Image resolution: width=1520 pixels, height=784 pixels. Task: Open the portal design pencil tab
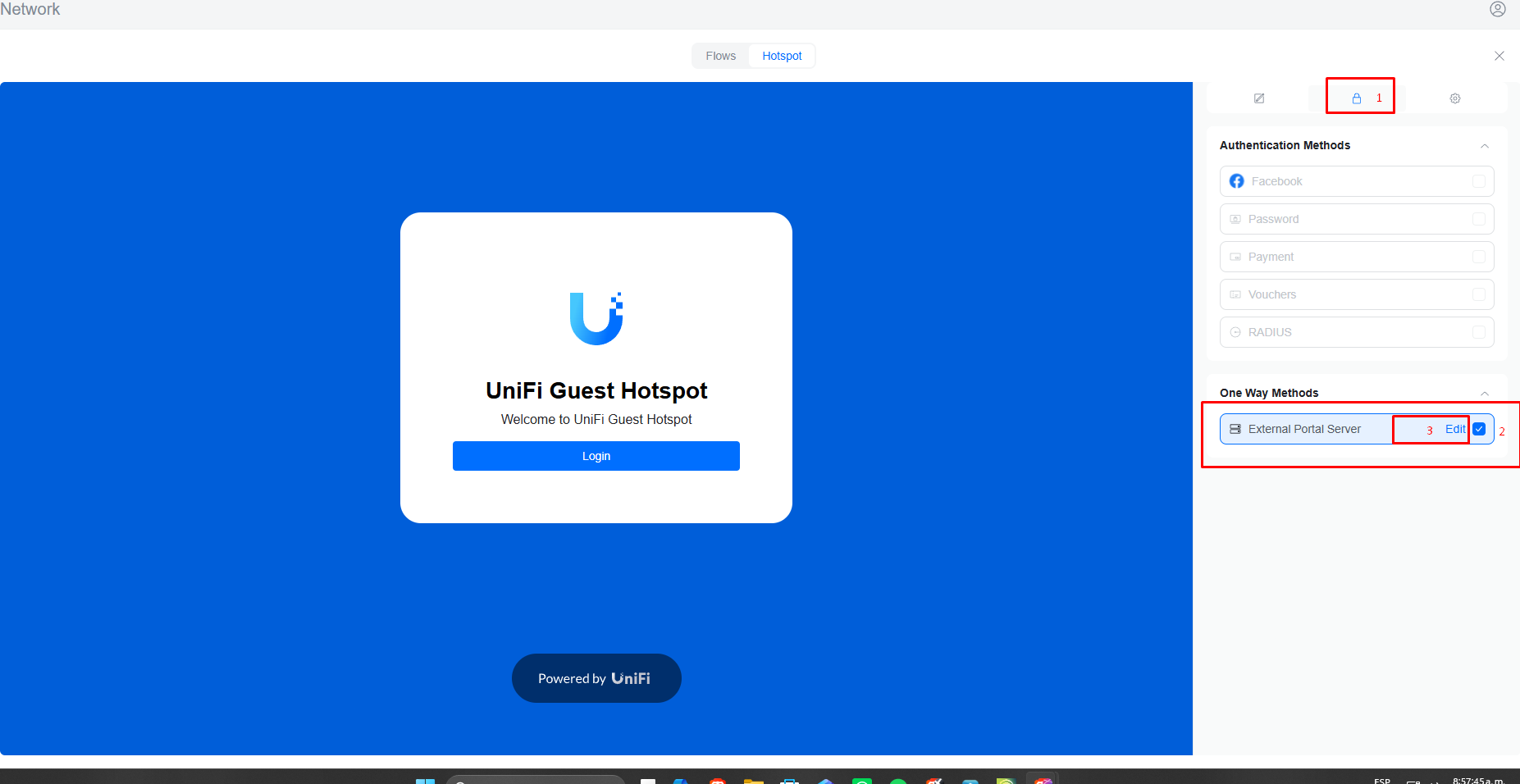[1259, 98]
